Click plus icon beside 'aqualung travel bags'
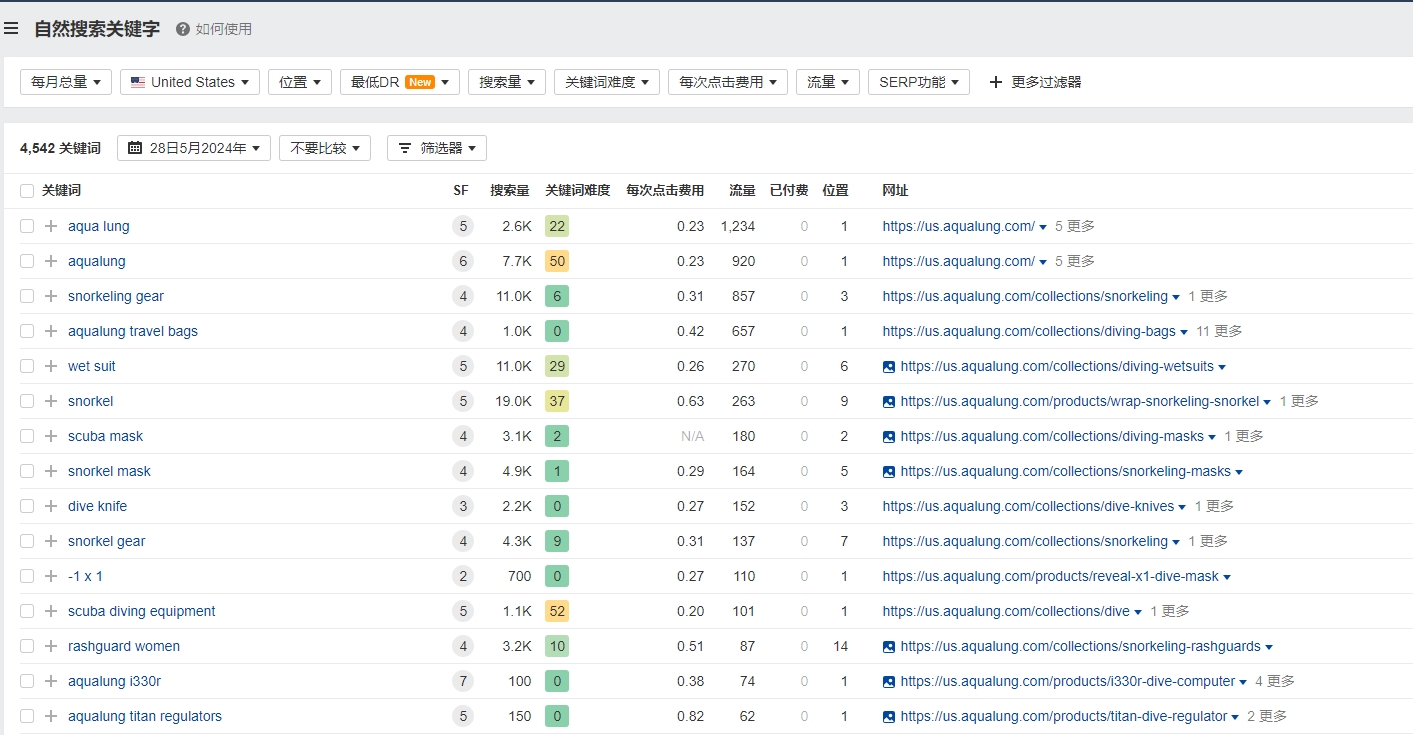Image resolution: width=1413 pixels, height=735 pixels. pos(51,331)
